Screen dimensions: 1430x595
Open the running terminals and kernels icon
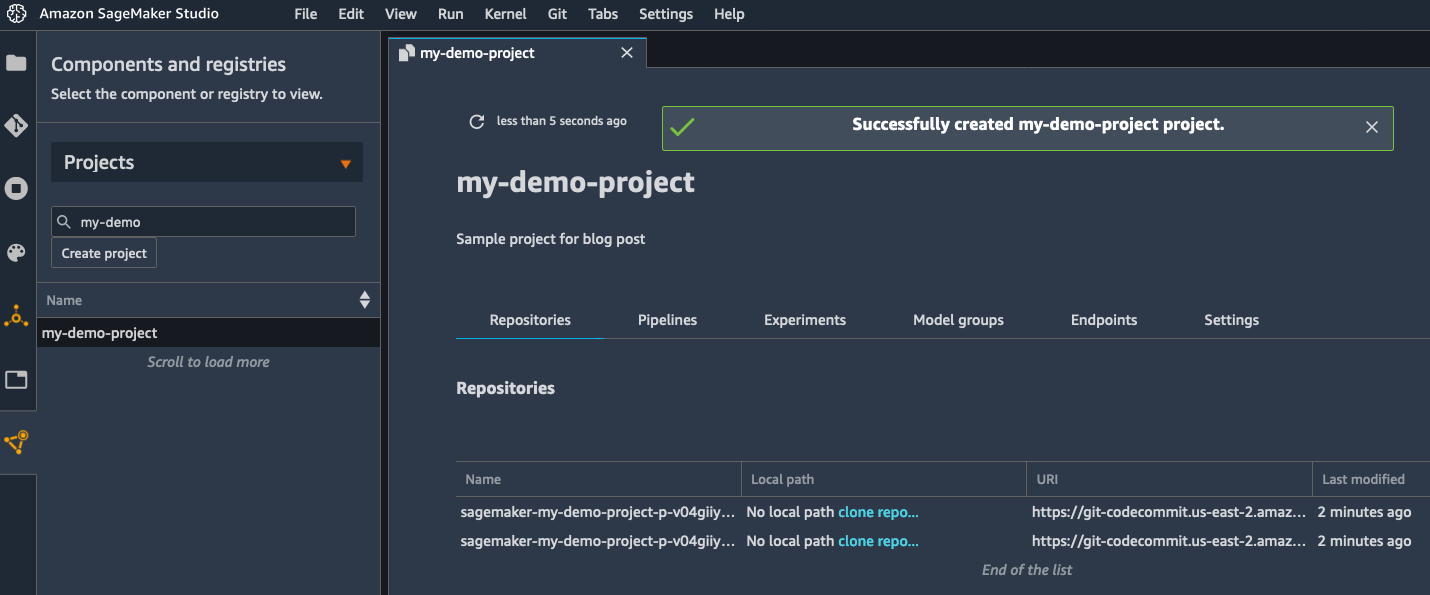(16, 189)
